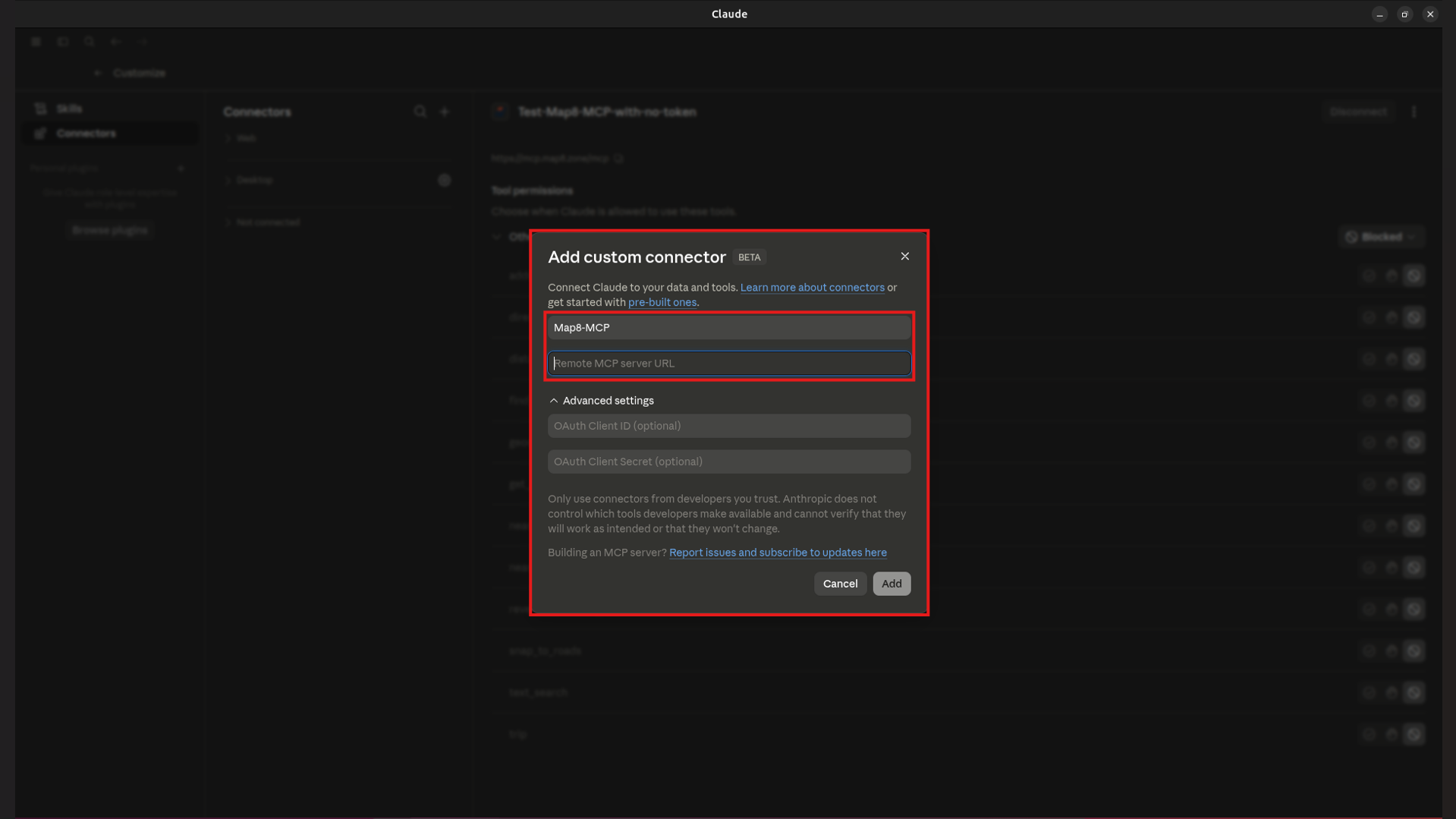1456x819 pixels.
Task: Set trip tool to needs approval
Action: point(1392,735)
